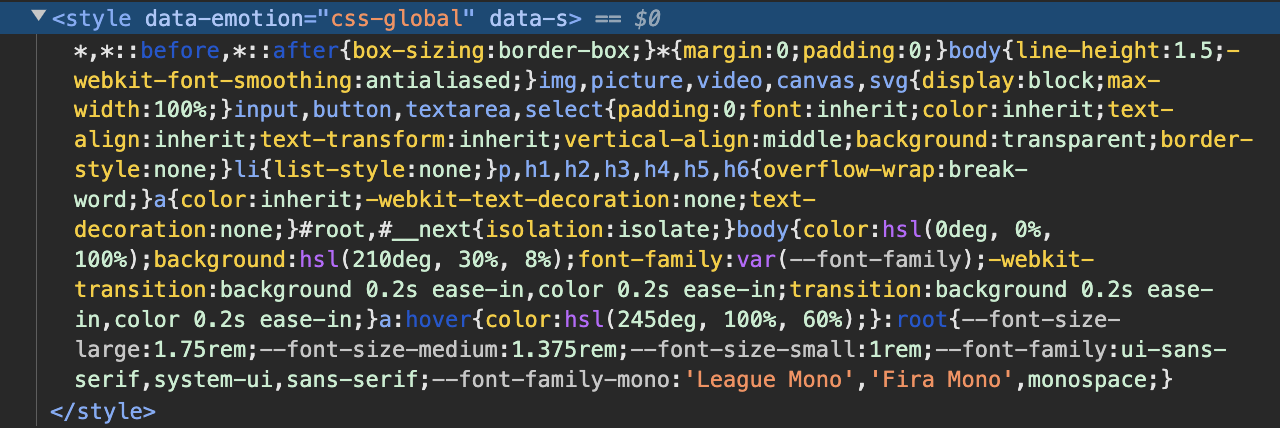The height and width of the screenshot is (428, 1280).
Task: Click the hsl(210deg, 30%, 8%) background value
Action: pyautogui.click(x=435, y=260)
